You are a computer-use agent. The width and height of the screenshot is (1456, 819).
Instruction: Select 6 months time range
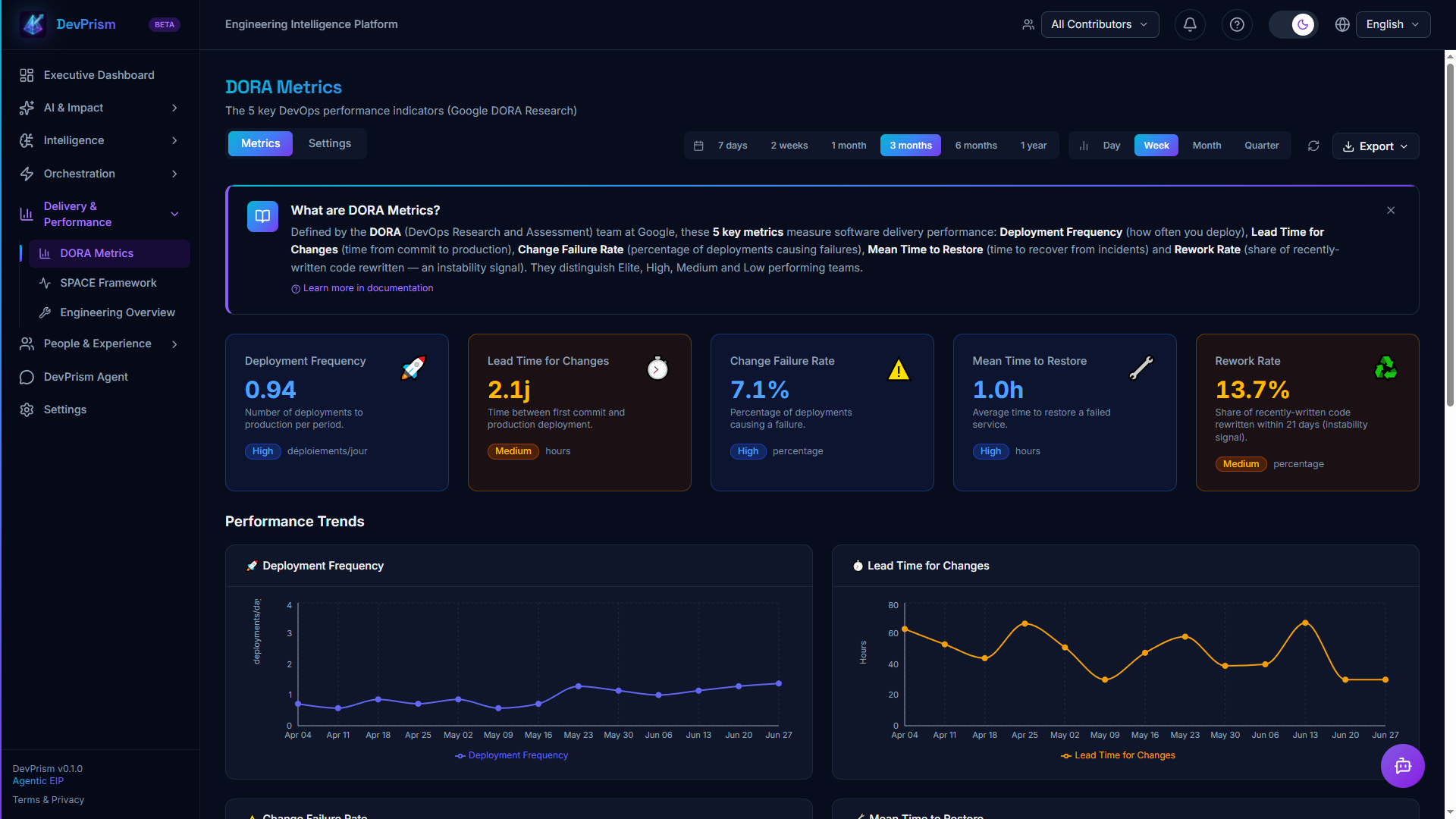[x=976, y=146]
